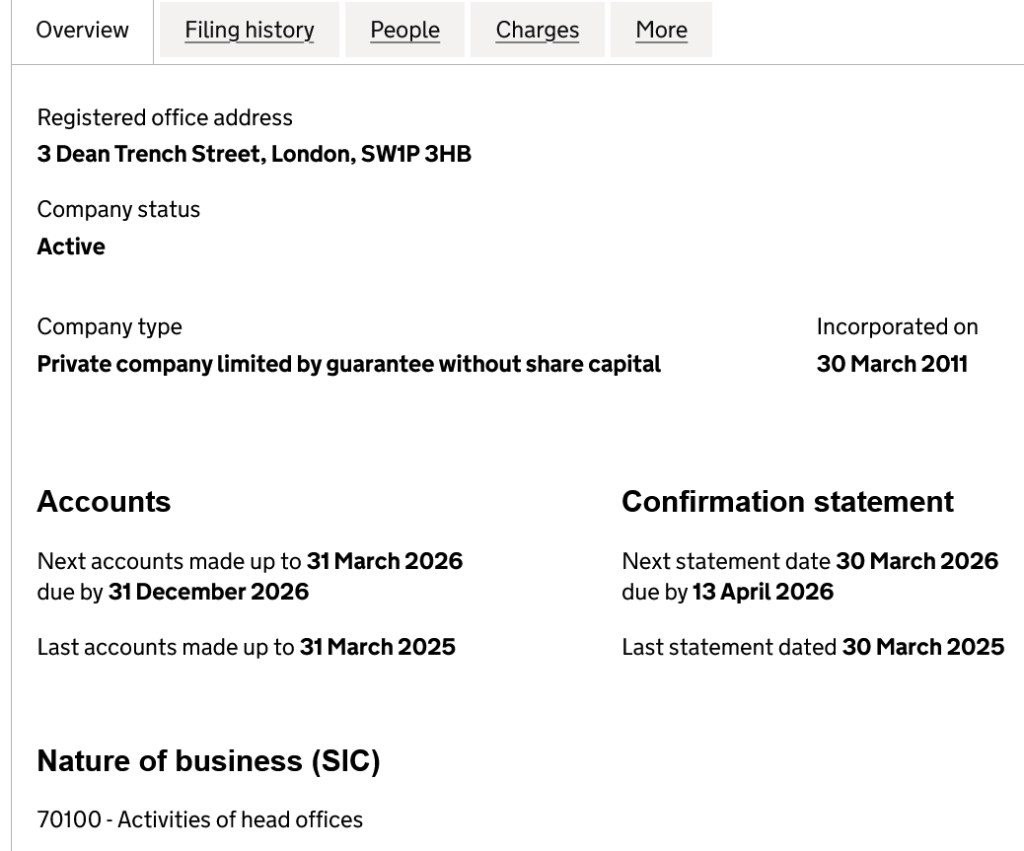Select the Overview tab
1024x851 pixels.
pos(83,30)
